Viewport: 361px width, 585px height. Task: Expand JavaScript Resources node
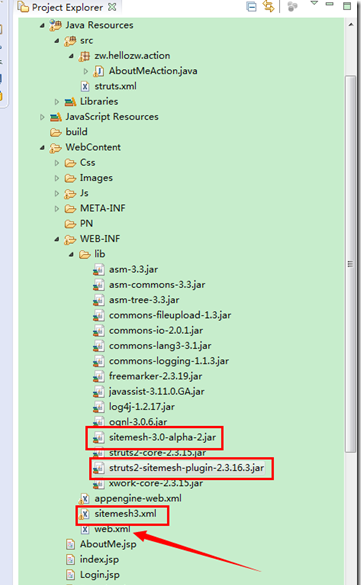[42, 117]
